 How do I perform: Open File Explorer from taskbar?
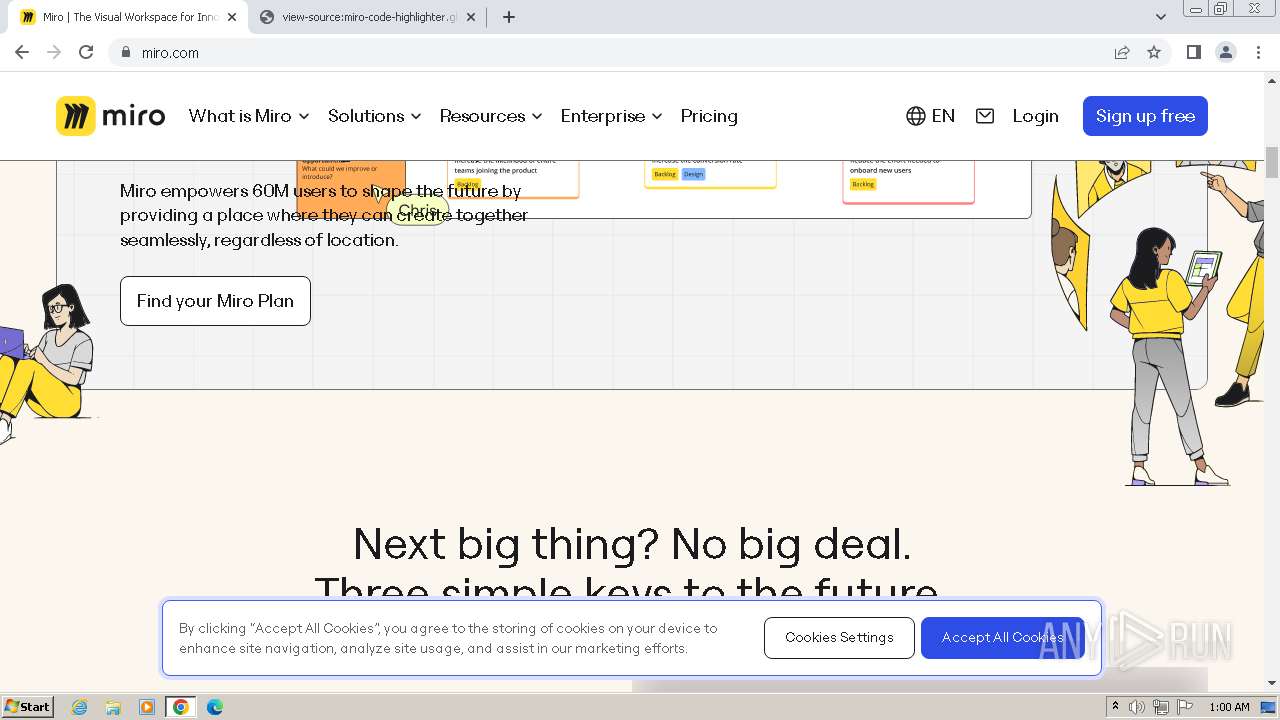[x=113, y=707]
